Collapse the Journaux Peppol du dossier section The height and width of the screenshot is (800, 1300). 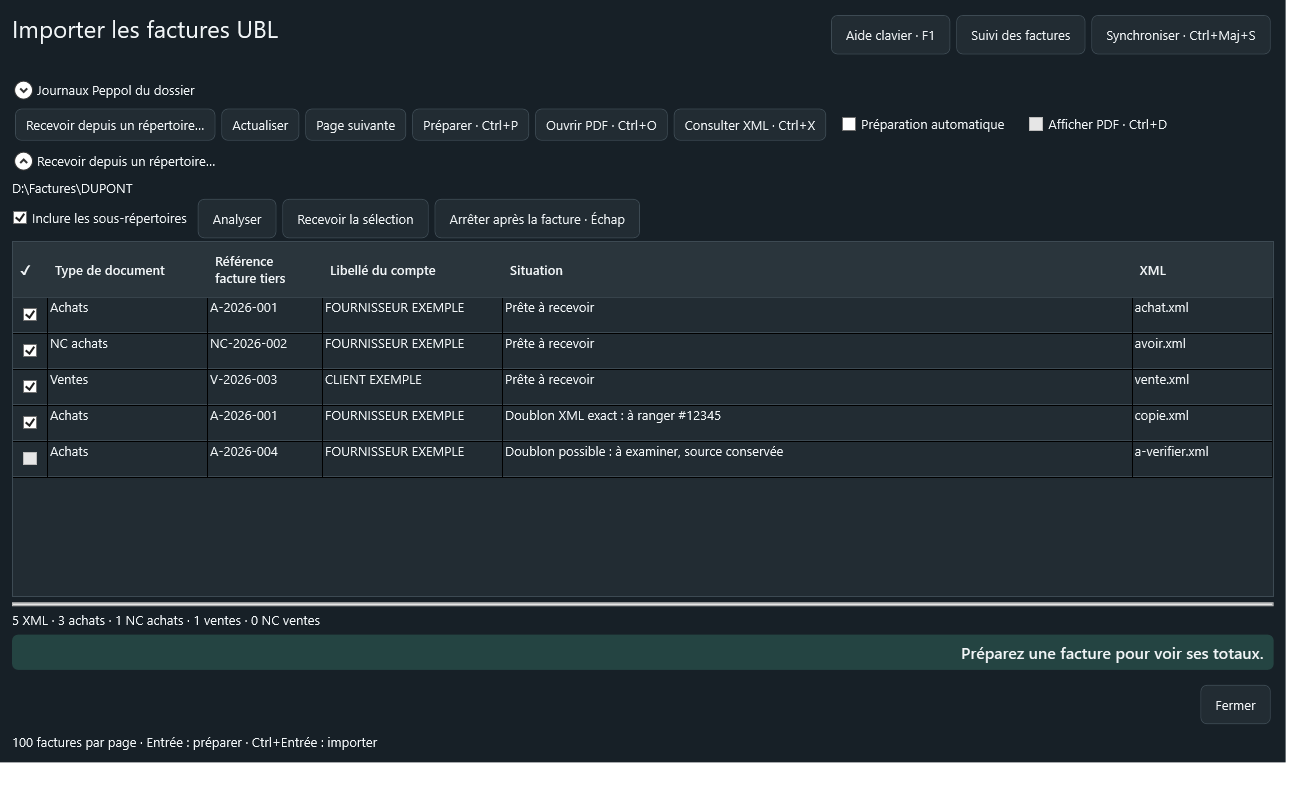tap(23, 90)
